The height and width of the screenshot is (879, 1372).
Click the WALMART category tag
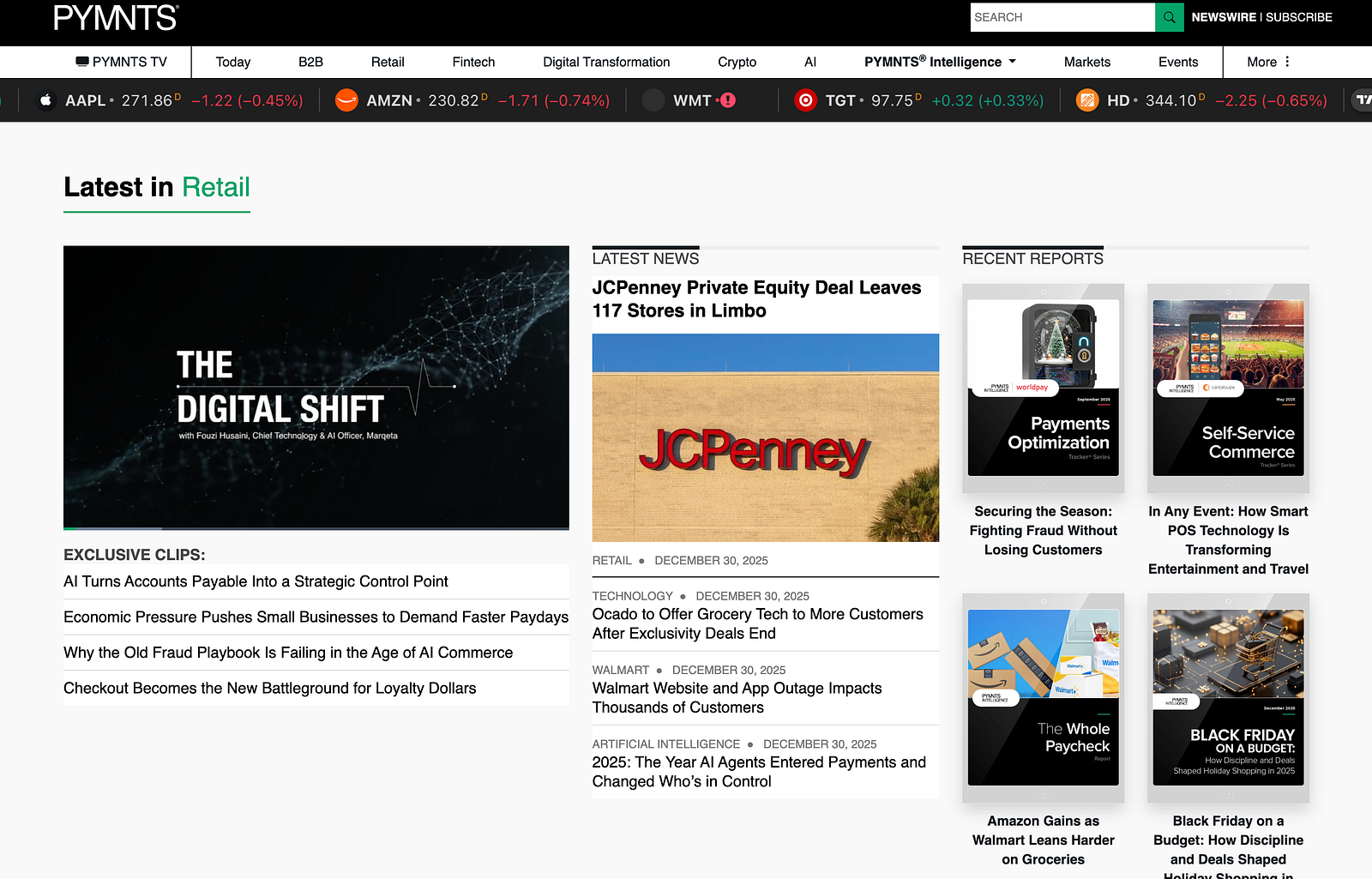[x=621, y=670]
